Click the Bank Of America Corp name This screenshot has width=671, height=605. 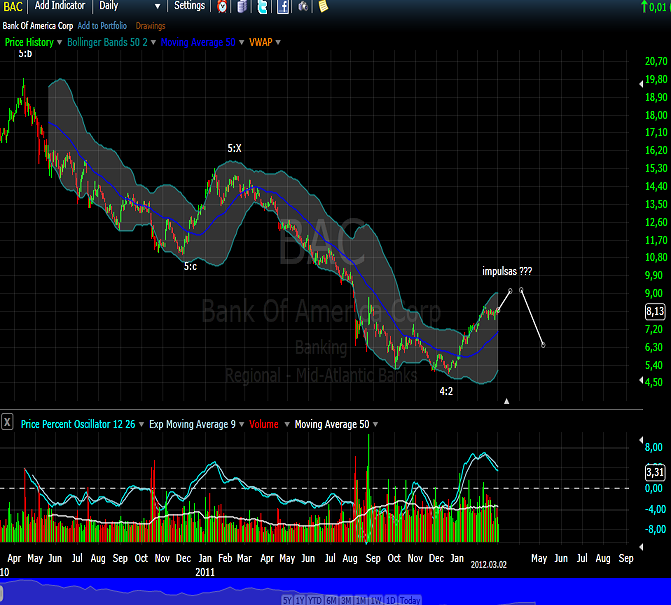point(38,26)
